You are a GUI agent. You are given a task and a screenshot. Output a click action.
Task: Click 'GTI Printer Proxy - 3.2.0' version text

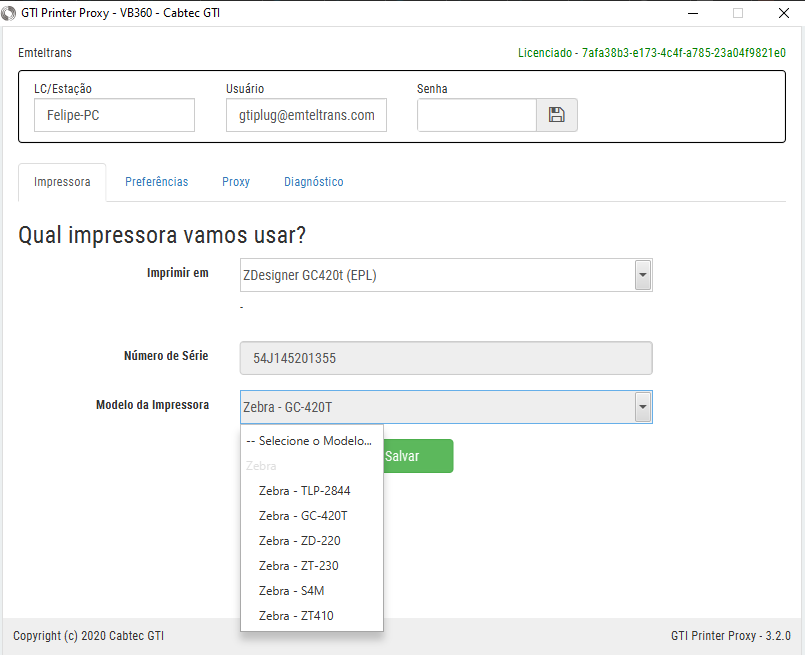[731, 635]
